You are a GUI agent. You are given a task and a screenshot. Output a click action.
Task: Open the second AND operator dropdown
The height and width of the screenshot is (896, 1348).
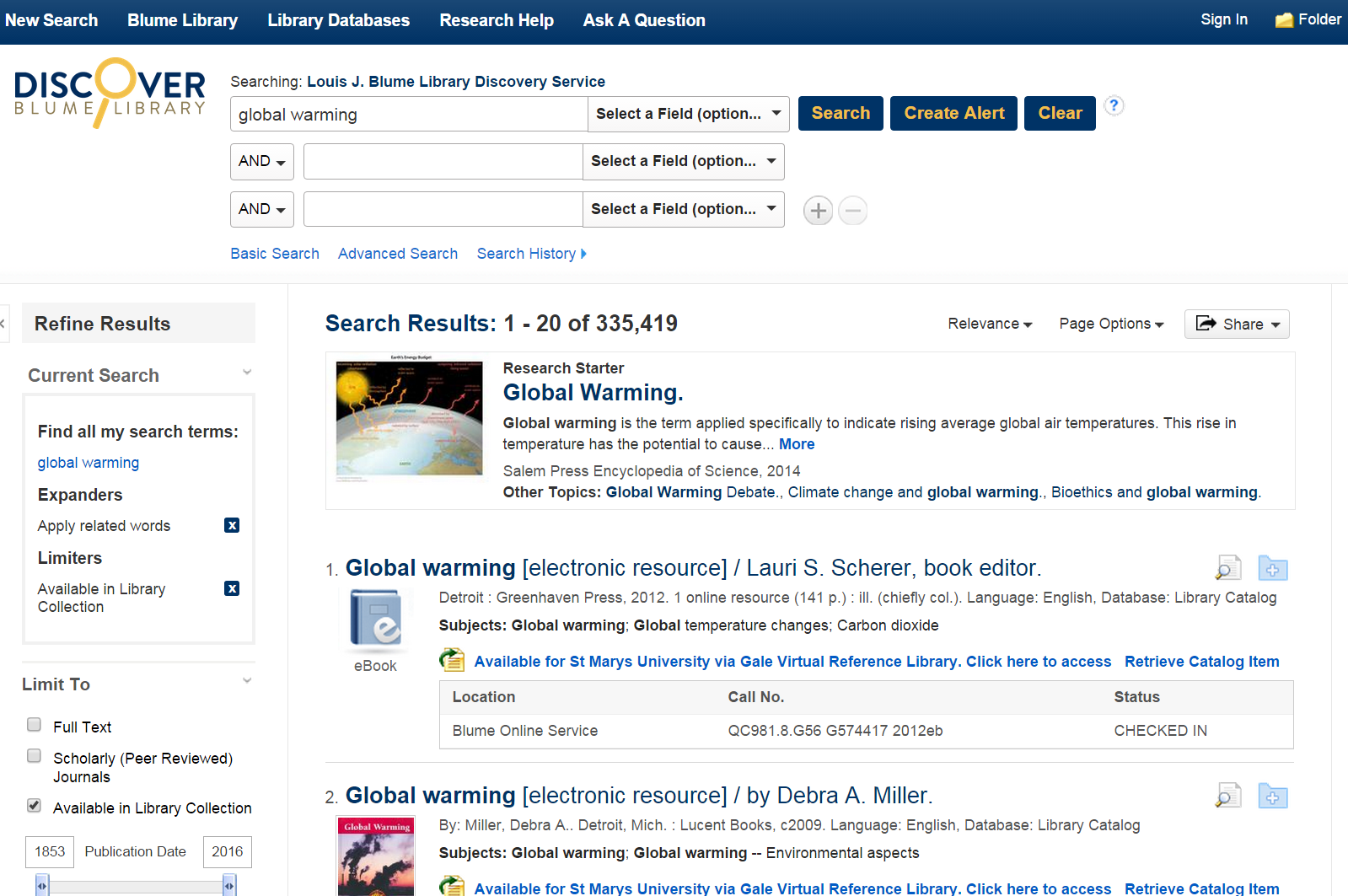pyautogui.click(x=262, y=210)
